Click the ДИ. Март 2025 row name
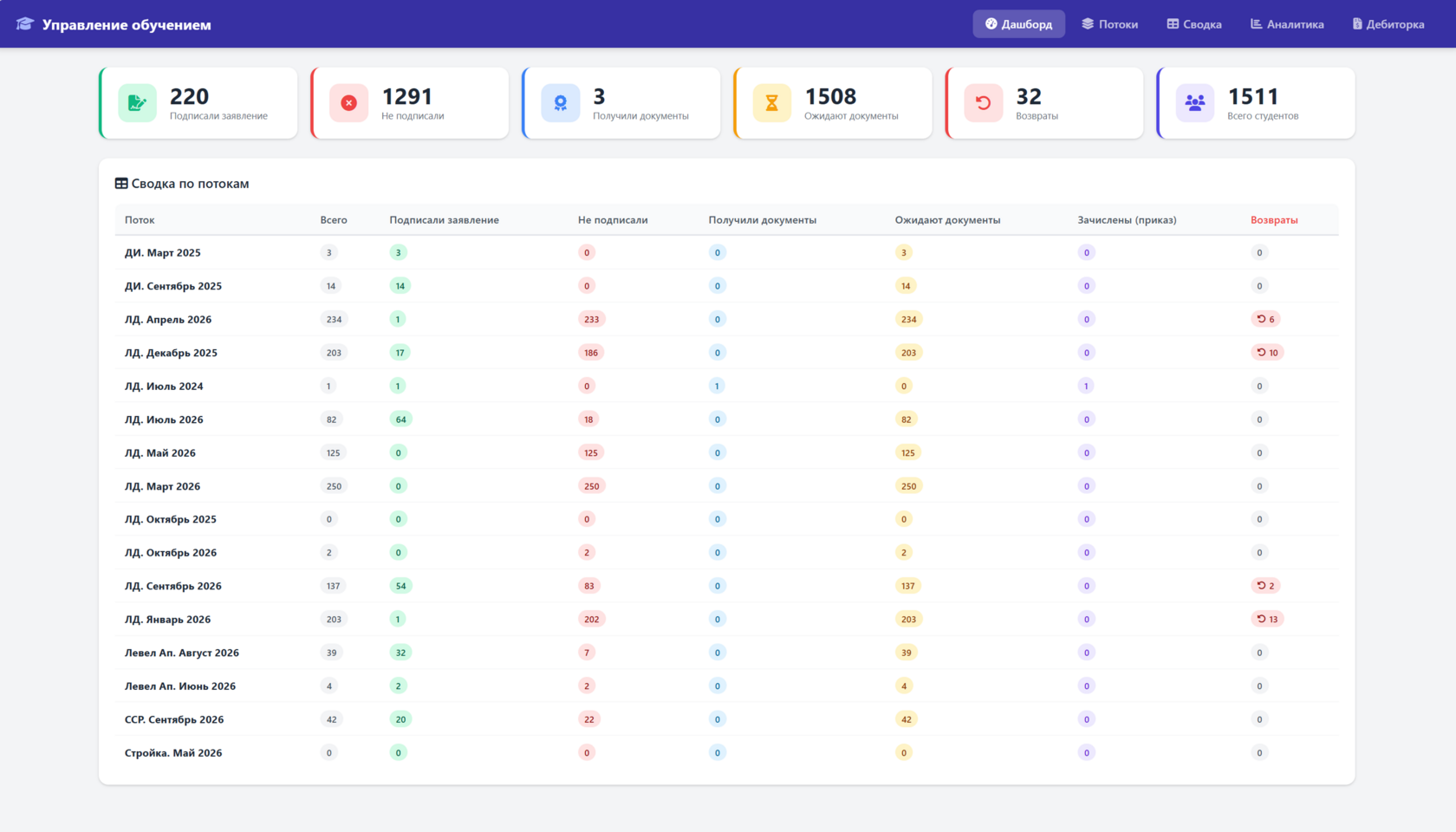 click(163, 253)
